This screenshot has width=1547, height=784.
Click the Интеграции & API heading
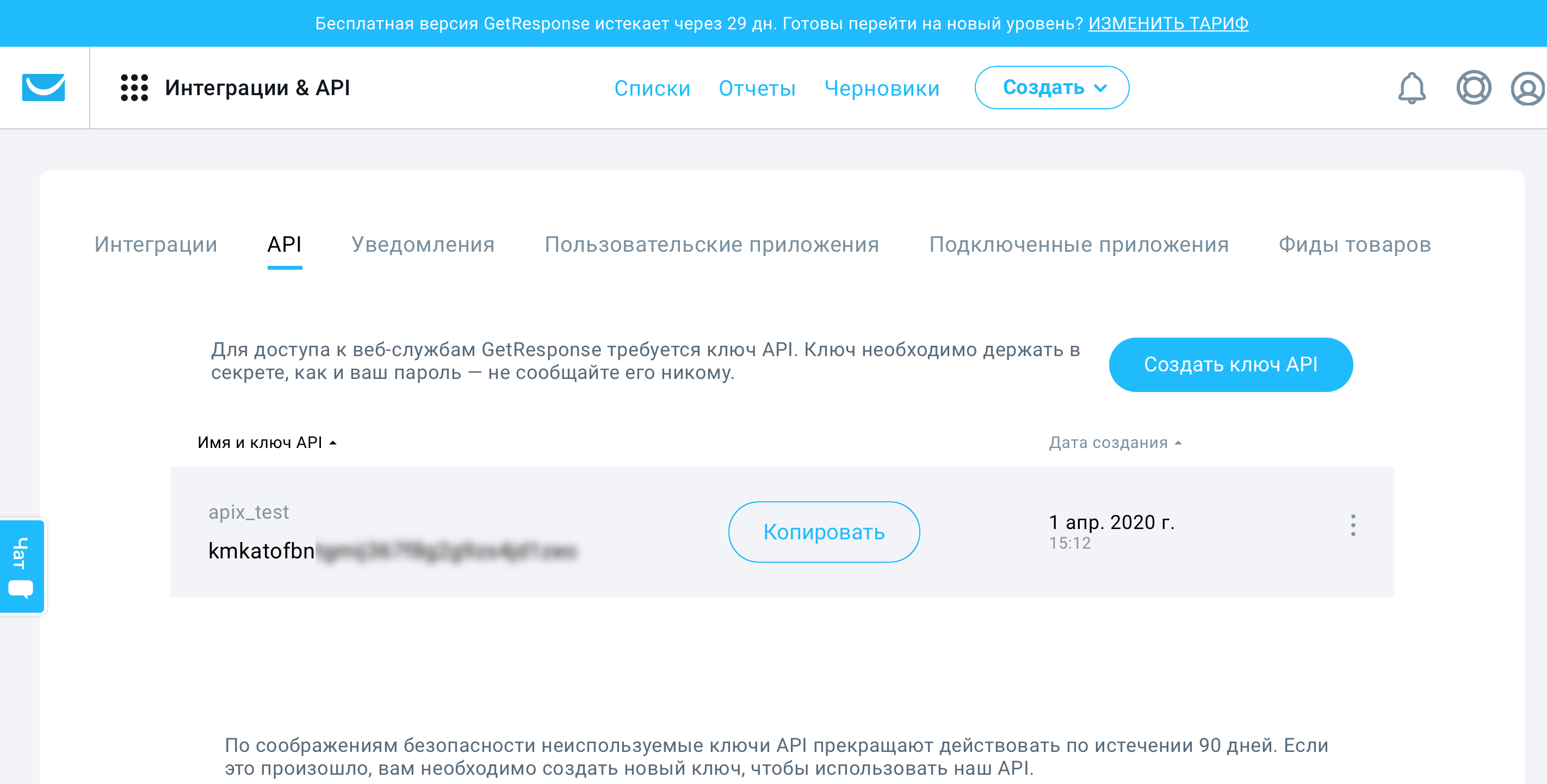click(x=257, y=88)
